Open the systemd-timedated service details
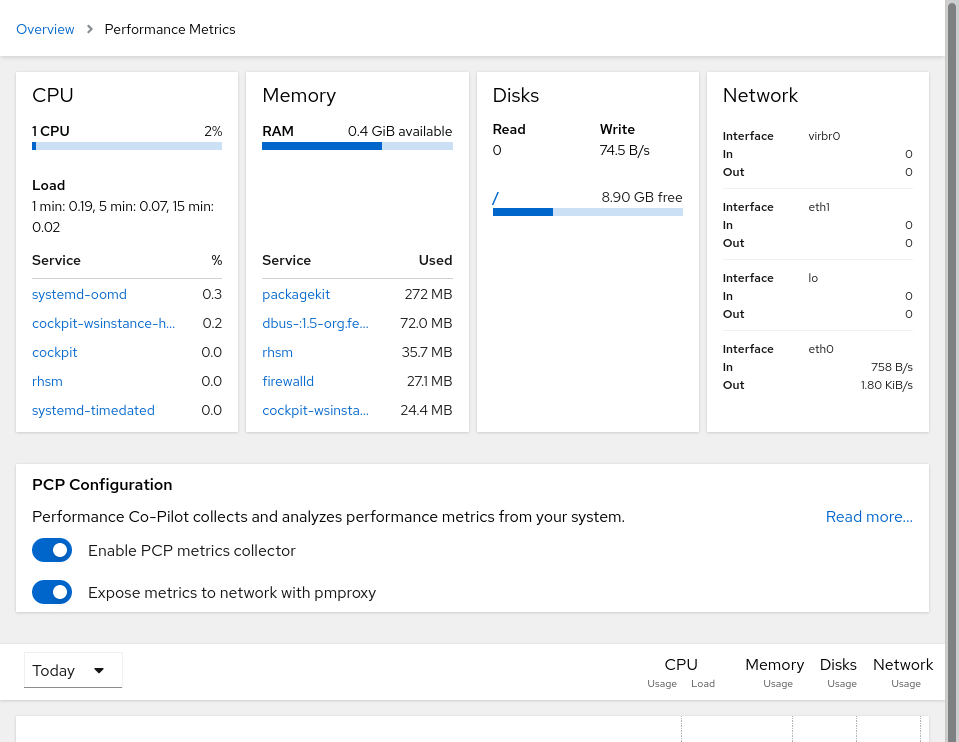Image resolution: width=959 pixels, height=742 pixels. click(x=93, y=410)
